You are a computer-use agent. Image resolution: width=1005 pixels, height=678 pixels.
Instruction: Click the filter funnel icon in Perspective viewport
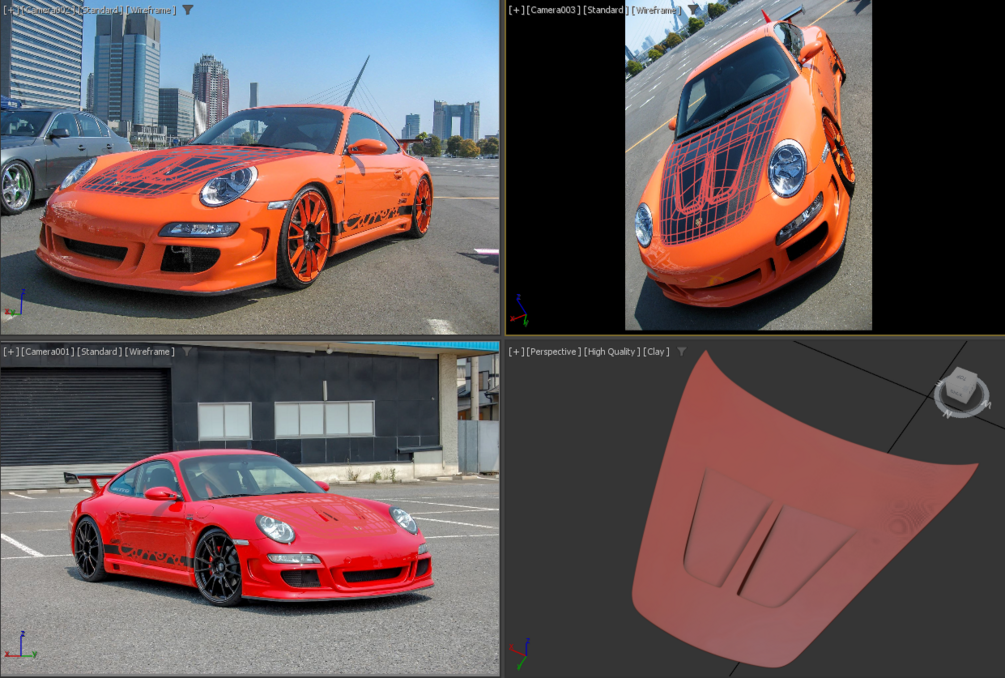click(682, 351)
